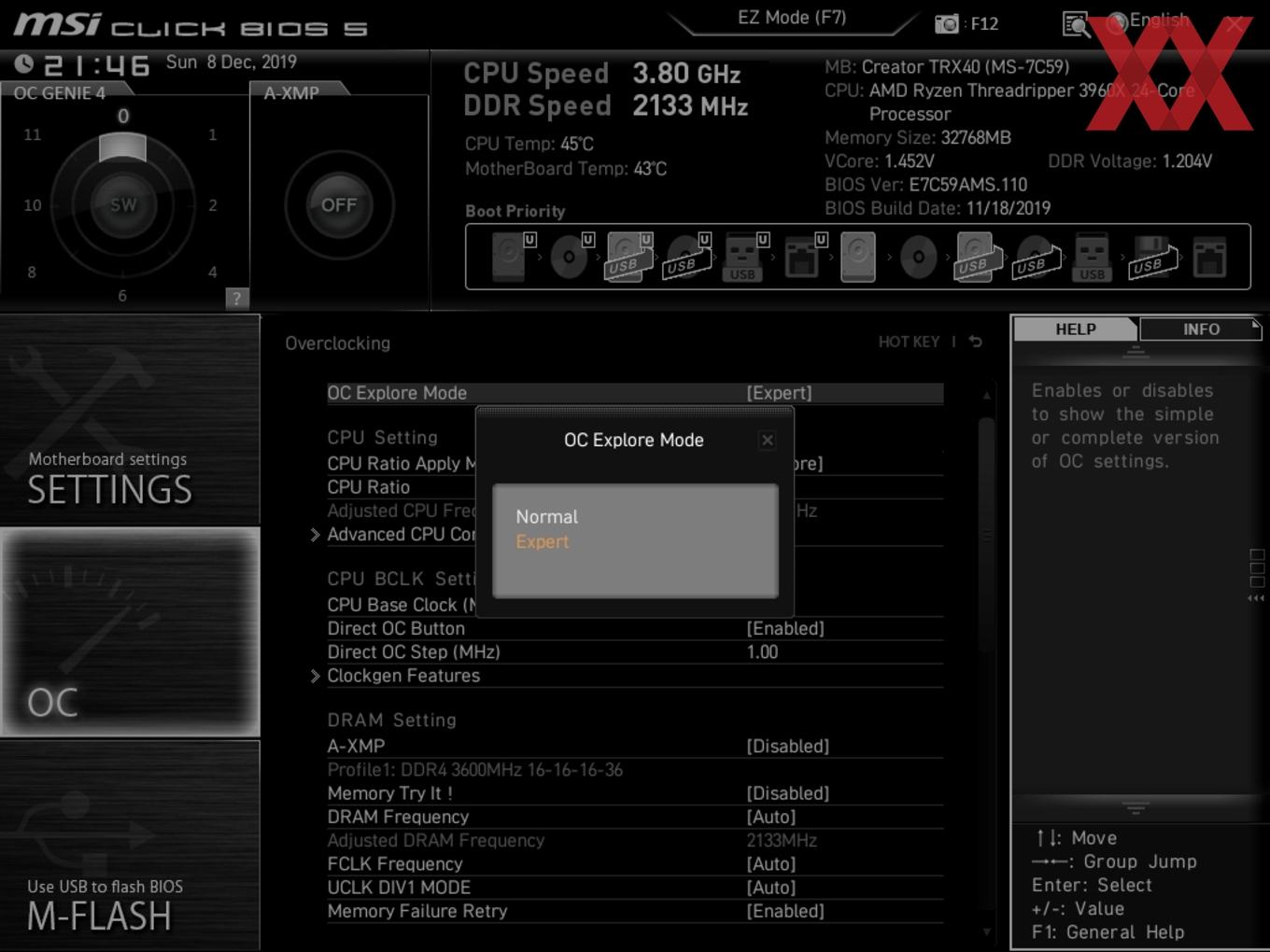Switch to the INFO tab
Image resolution: width=1270 pixels, height=952 pixels.
pyautogui.click(x=1201, y=329)
